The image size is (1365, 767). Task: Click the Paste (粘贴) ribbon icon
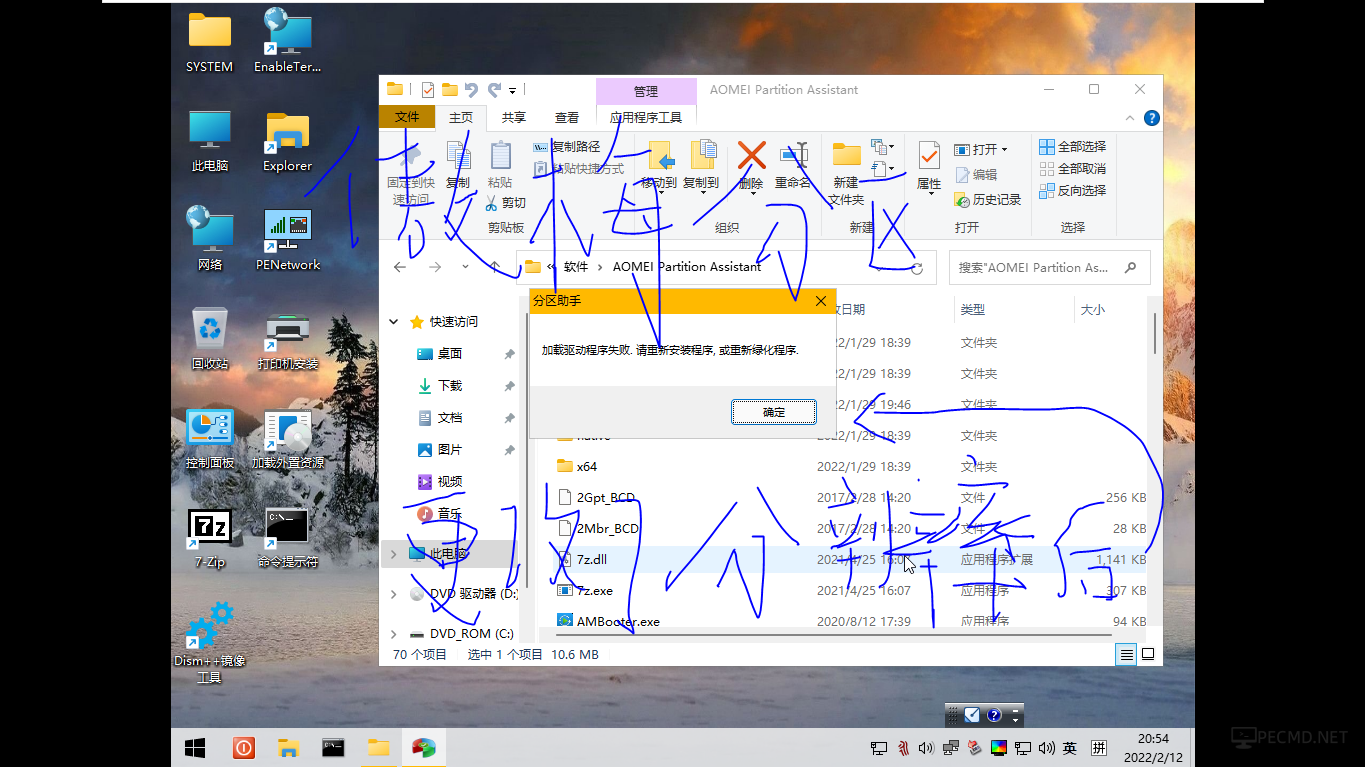500,156
